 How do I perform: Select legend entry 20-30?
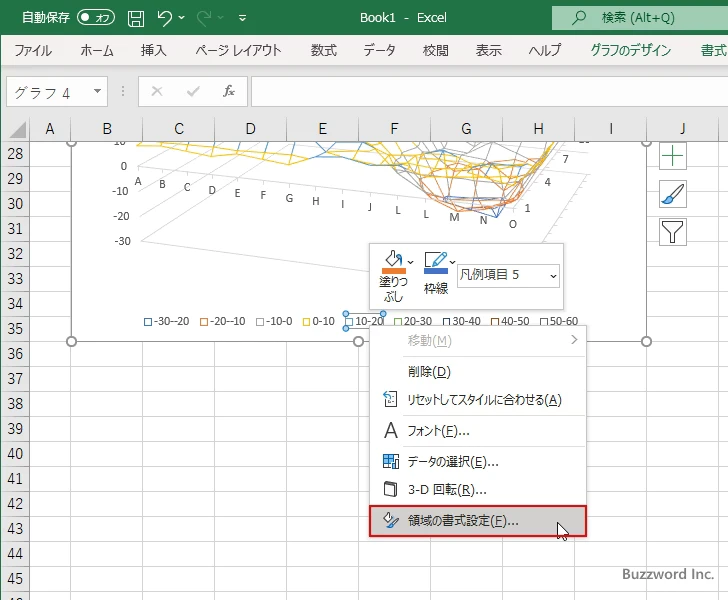point(413,321)
